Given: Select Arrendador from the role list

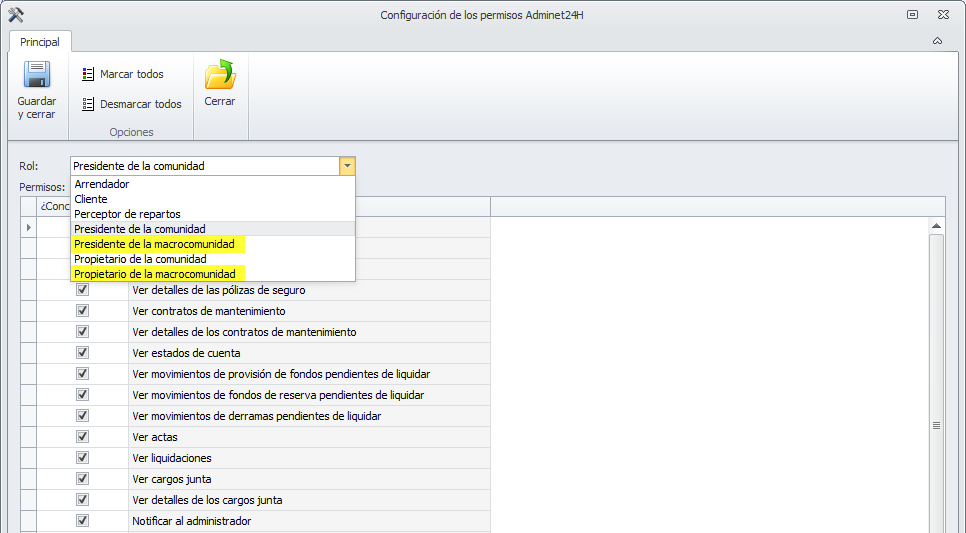Looking at the screenshot, I should click(x=213, y=184).
